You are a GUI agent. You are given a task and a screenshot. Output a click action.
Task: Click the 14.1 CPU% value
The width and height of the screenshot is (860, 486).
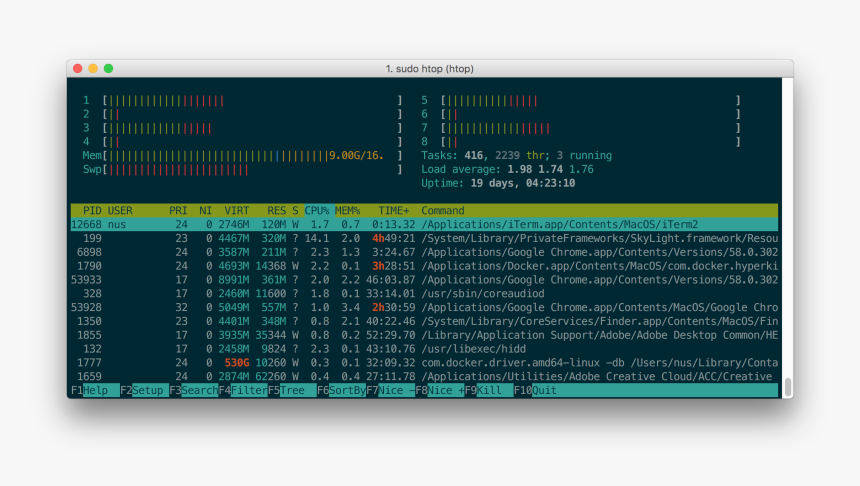click(x=316, y=238)
